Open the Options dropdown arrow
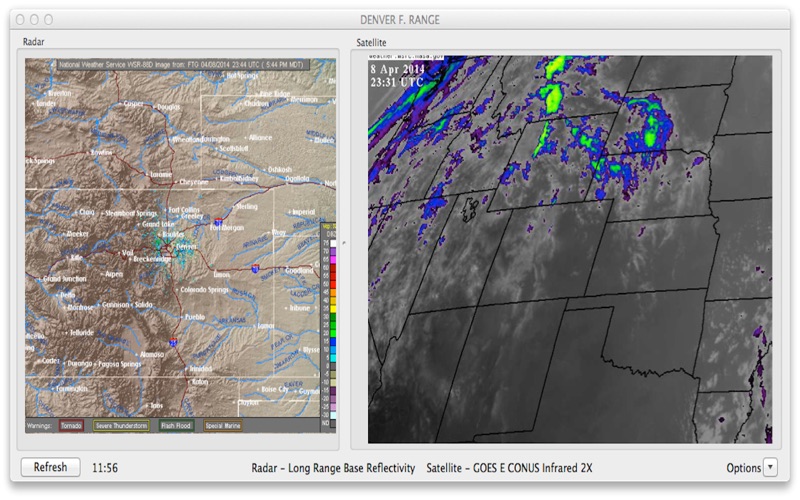 click(x=770, y=467)
